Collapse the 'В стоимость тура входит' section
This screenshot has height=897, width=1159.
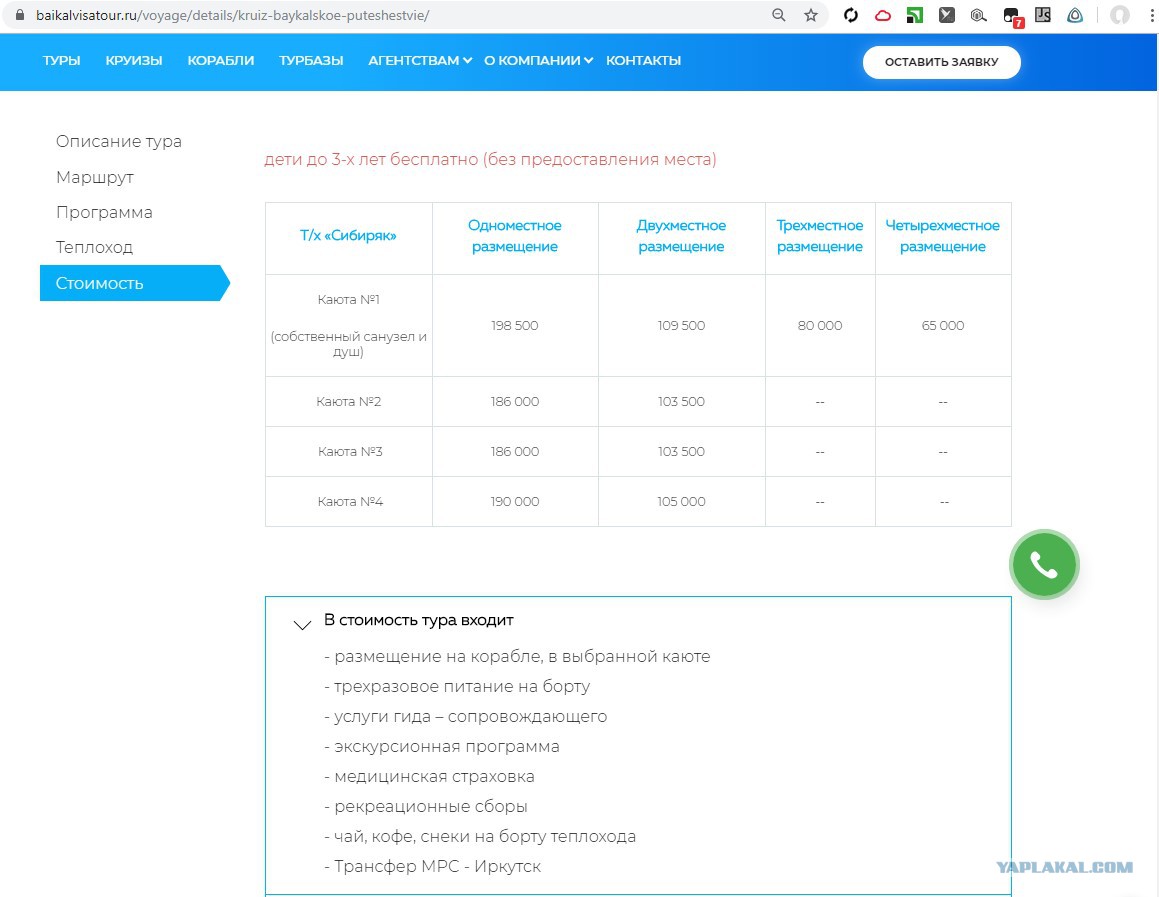302,625
